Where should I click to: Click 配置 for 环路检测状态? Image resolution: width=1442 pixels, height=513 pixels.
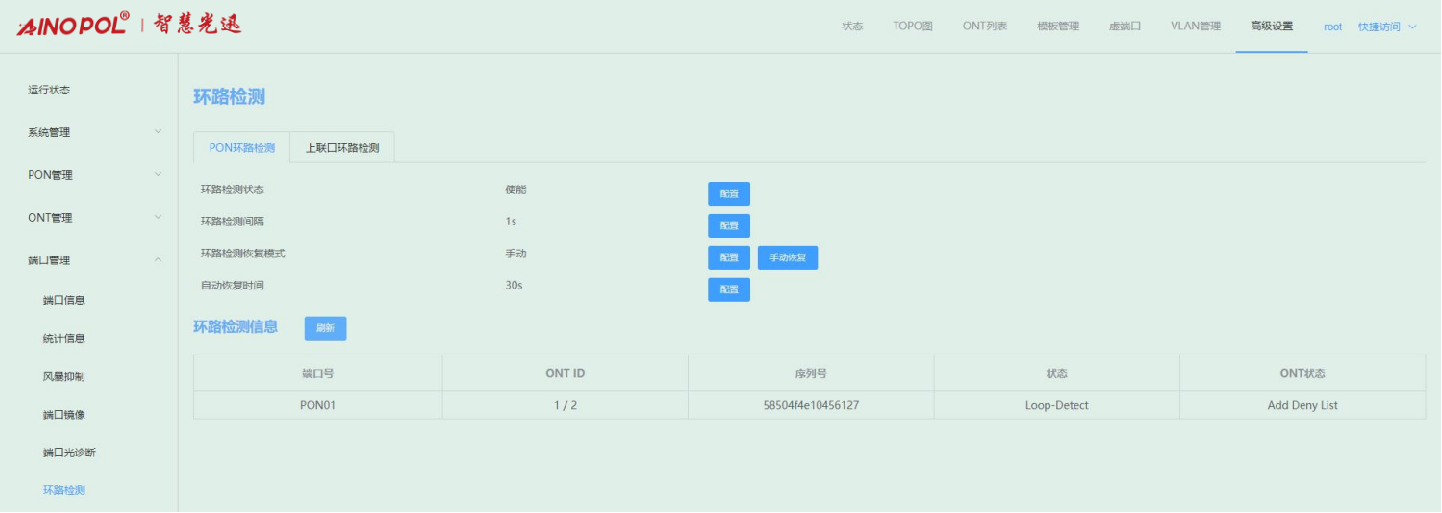[x=728, y=194]
